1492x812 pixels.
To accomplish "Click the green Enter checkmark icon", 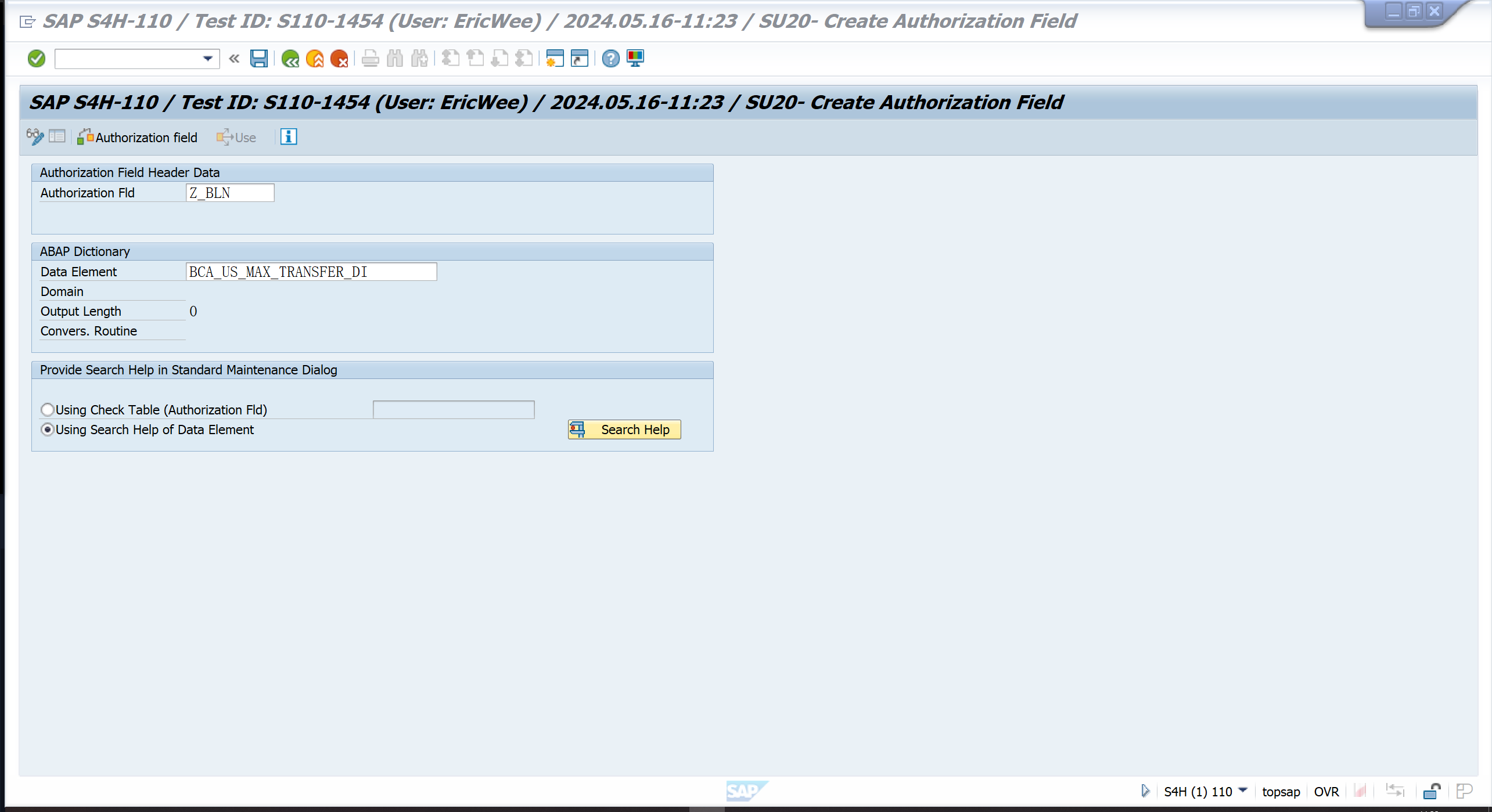I will (36, 59).
